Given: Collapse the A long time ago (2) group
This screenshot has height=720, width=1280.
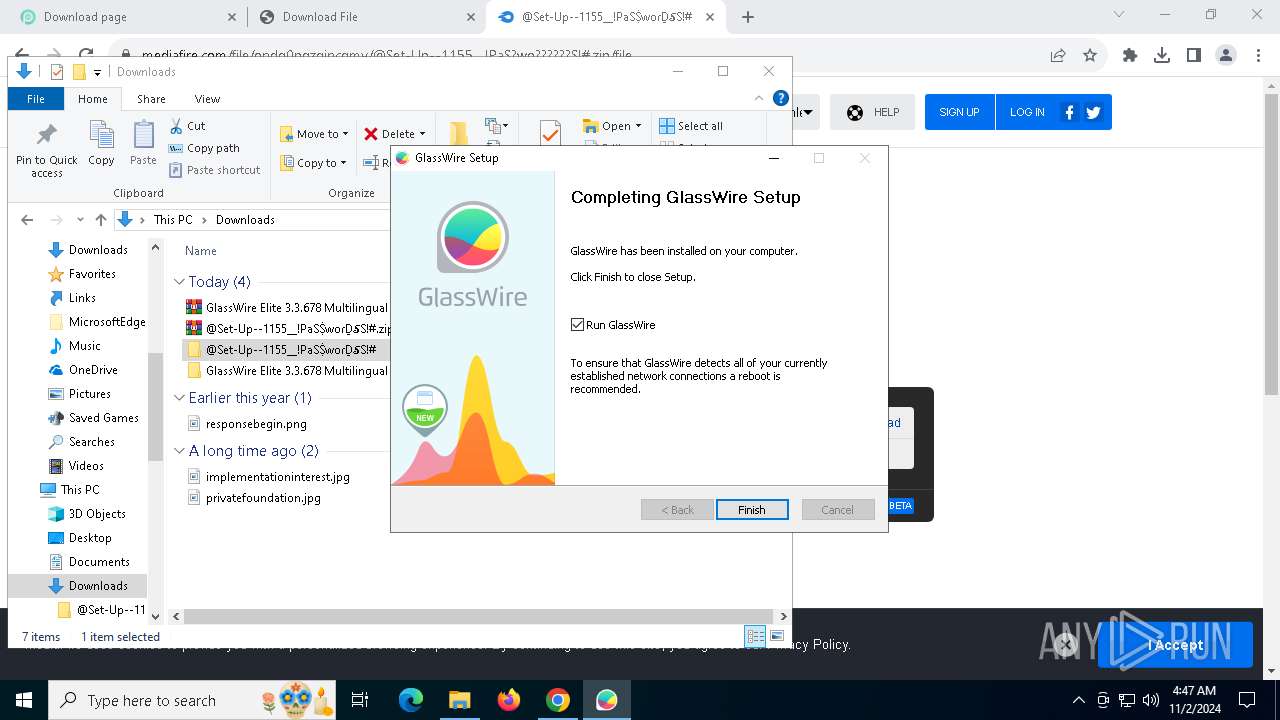Looking at the screenshot, I should [179, 451].
